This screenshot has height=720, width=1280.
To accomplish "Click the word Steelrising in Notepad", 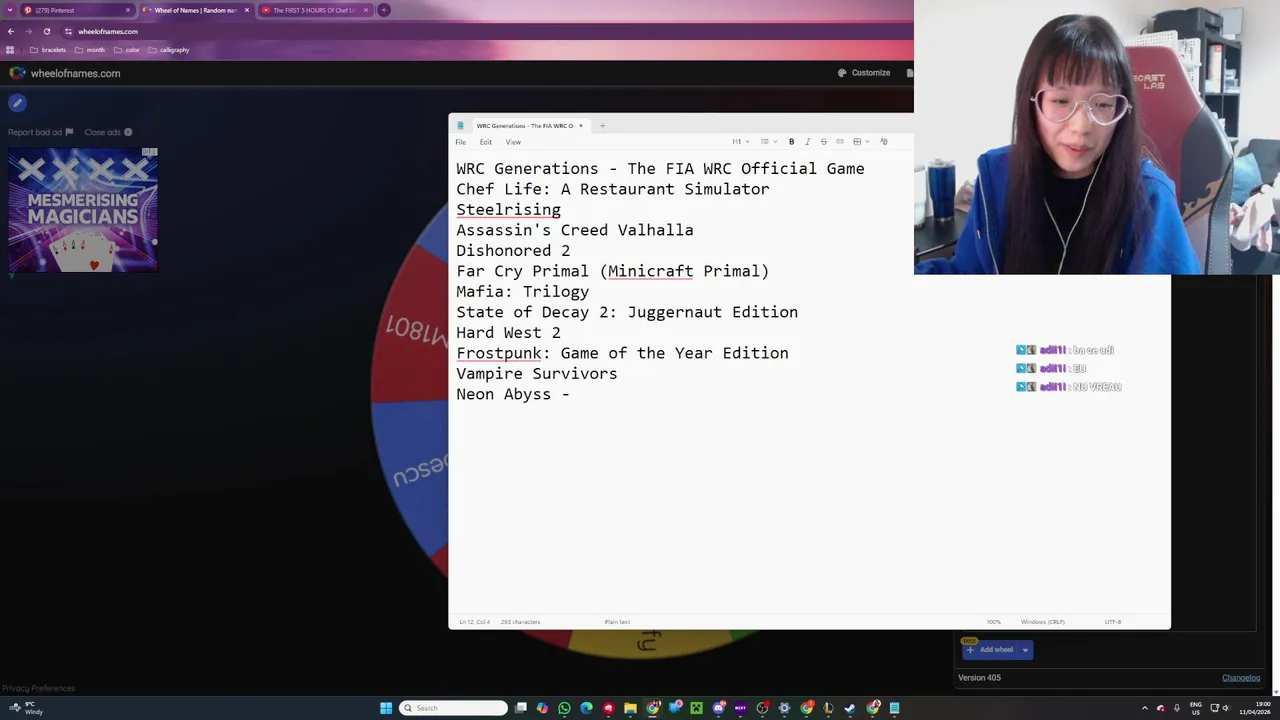I will pyautogui.click(x=508, y=210).
